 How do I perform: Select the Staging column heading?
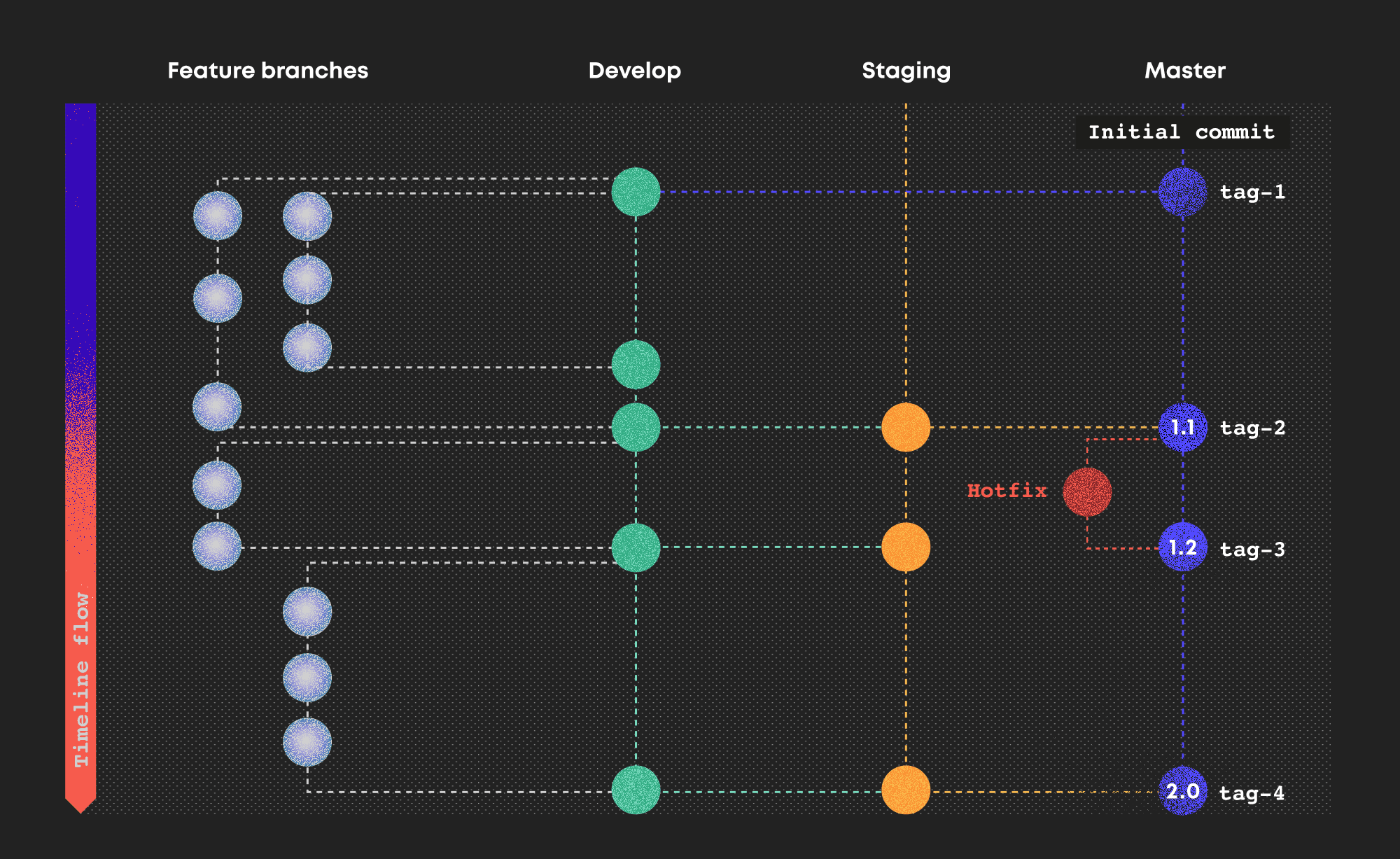click(x=906, y=71)
